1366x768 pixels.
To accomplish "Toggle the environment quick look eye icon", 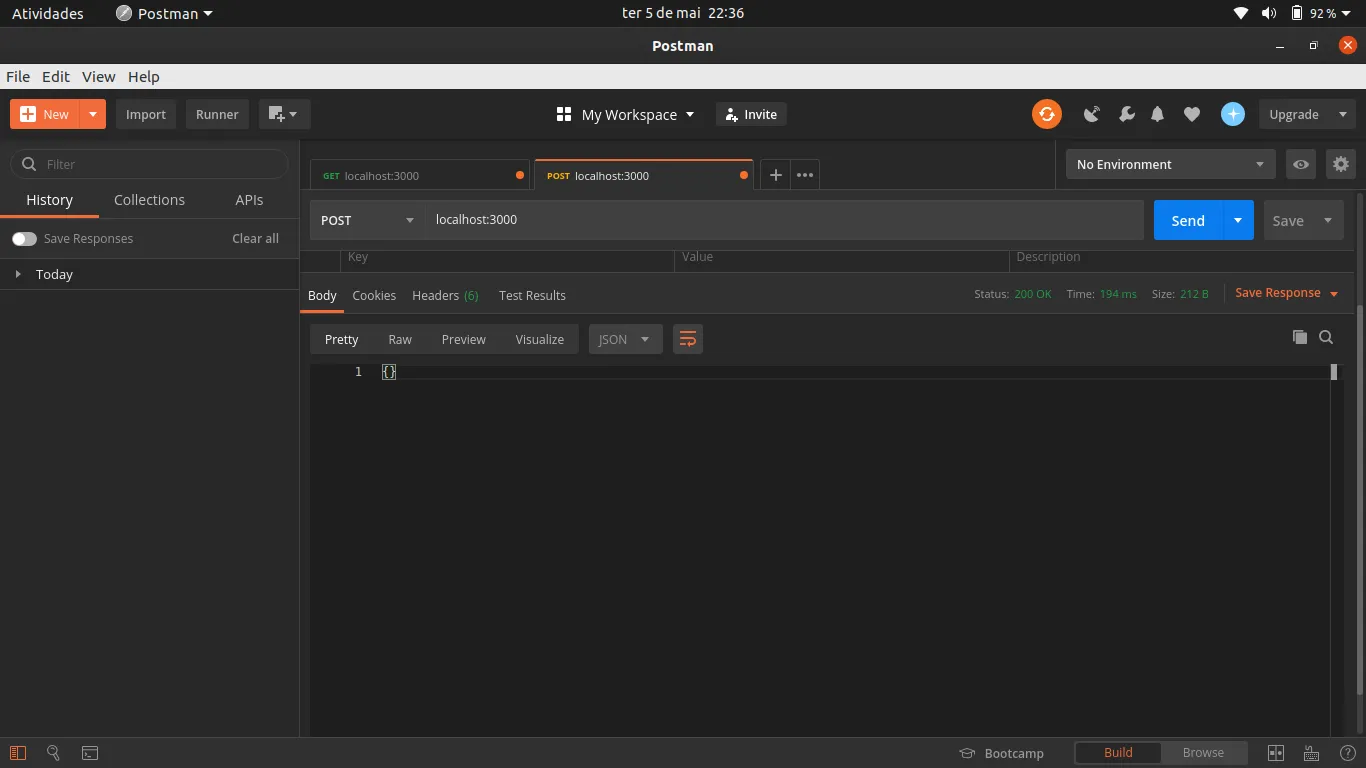I will pyautogui.click(x=1300, y=164).
